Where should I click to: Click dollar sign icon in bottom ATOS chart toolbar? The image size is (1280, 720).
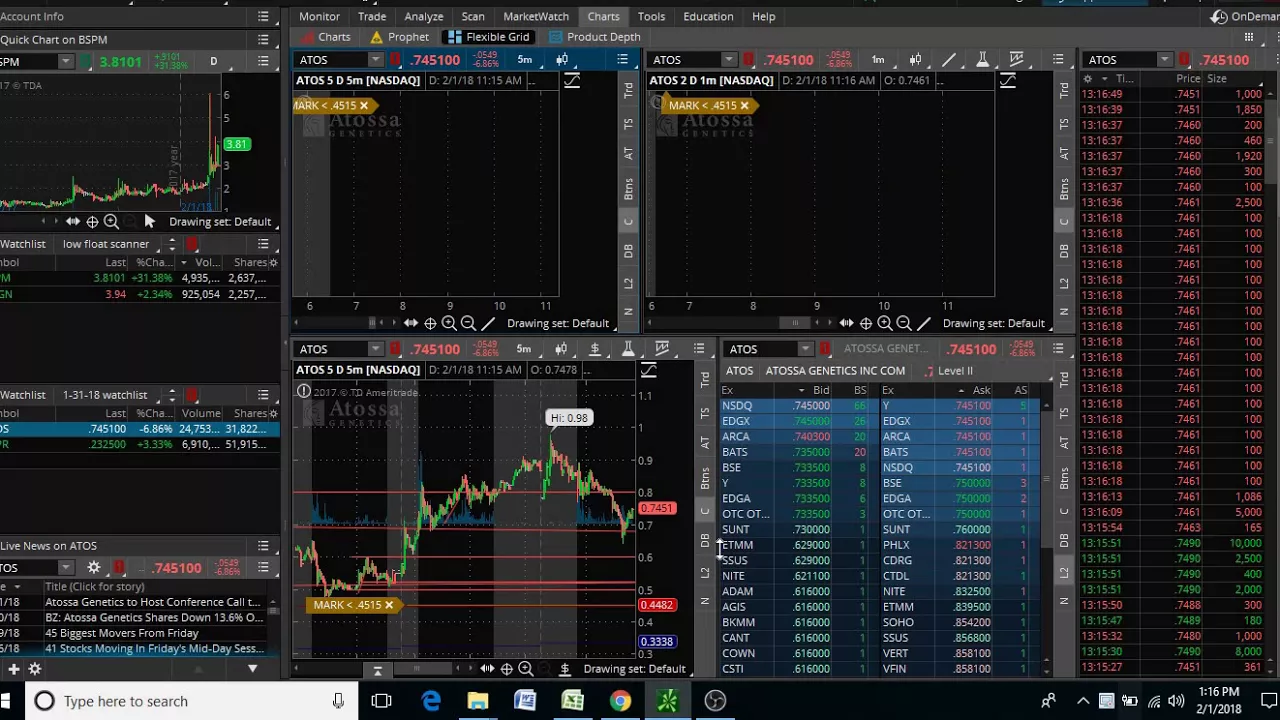(595, 349)
